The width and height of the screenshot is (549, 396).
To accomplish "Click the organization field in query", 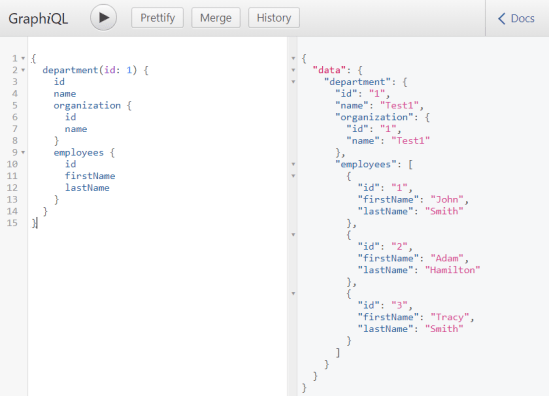I will [x=87, y=105].
